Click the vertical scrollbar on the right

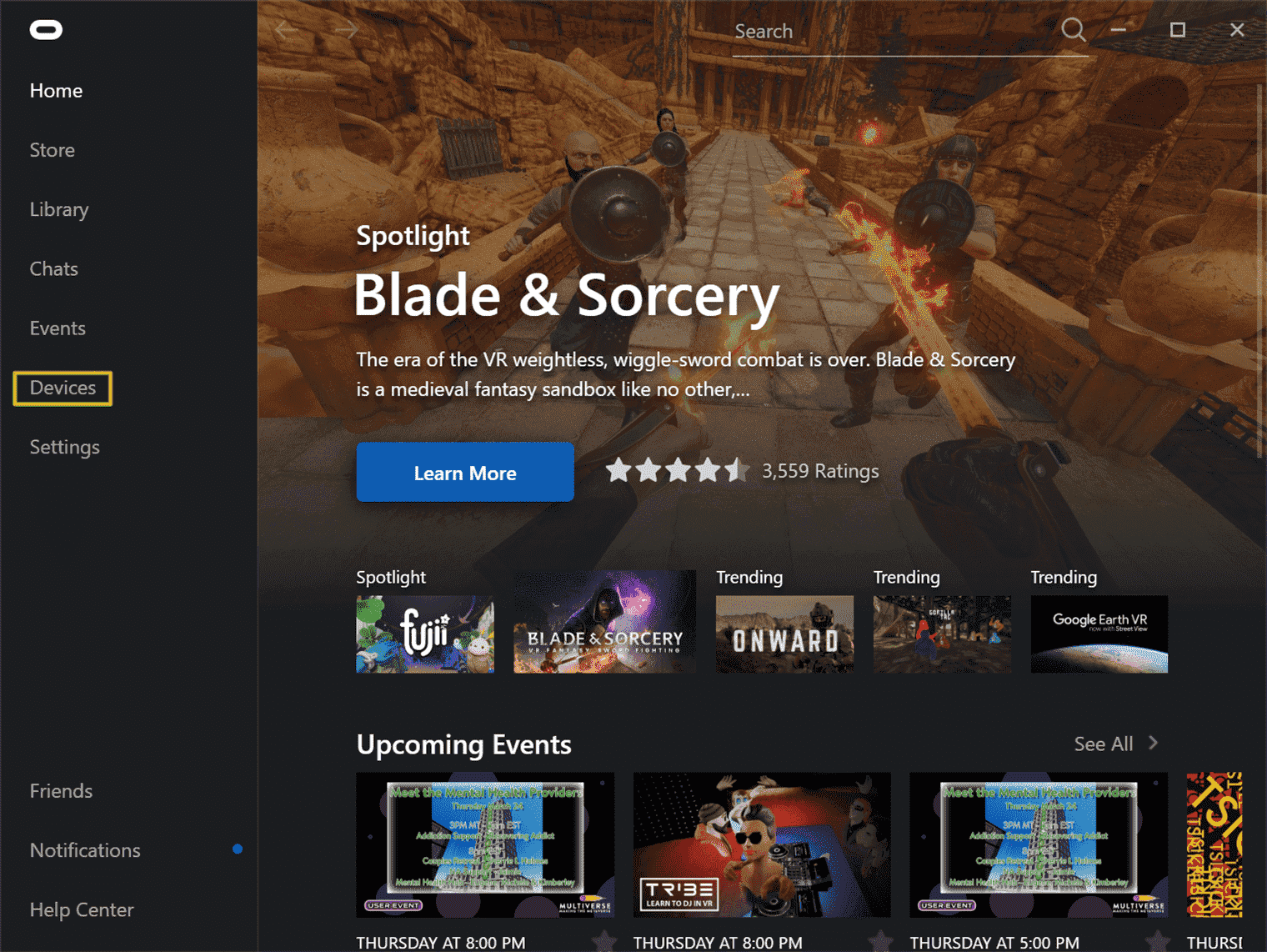click(x=1259, y=271)
